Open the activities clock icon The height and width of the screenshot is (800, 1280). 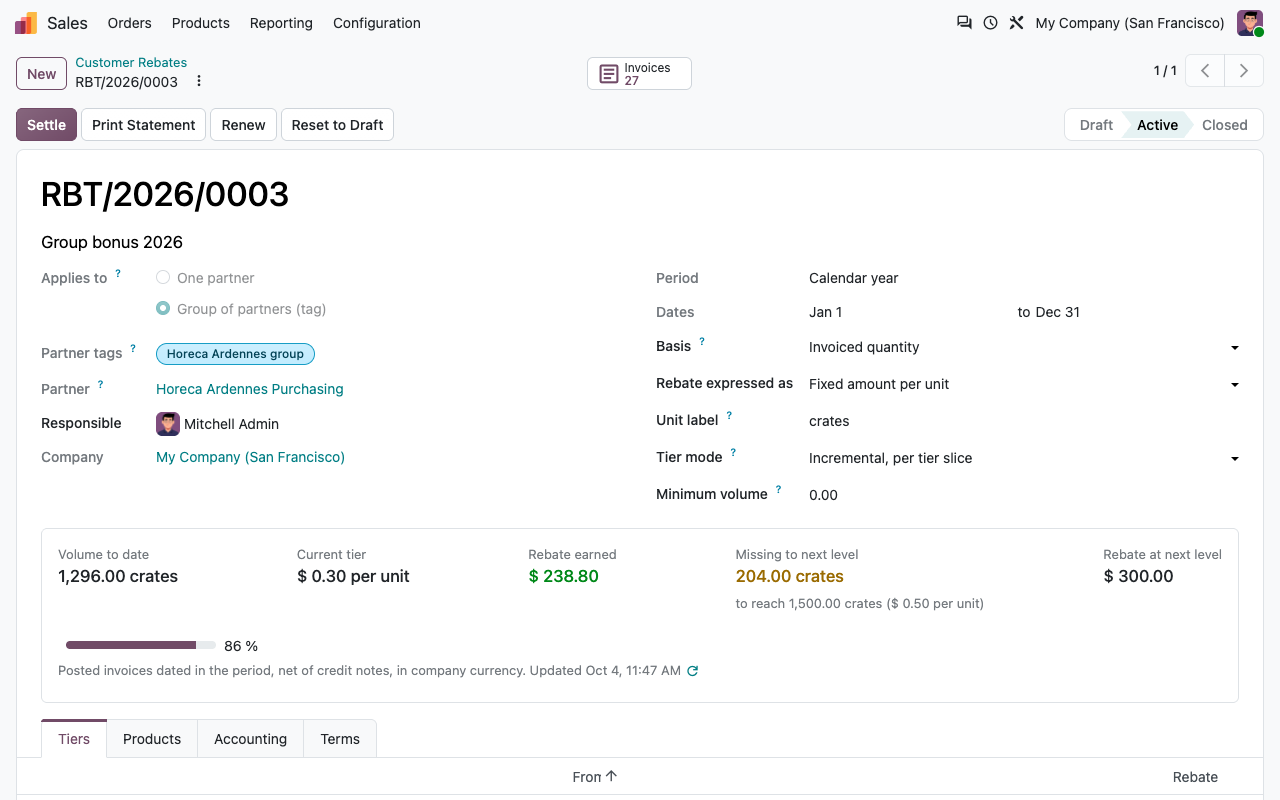990,22
